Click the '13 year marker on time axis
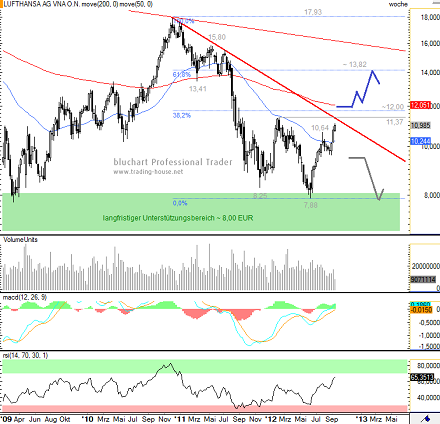The height and width of the screenshot is (424, 440). tap(361, 419)
